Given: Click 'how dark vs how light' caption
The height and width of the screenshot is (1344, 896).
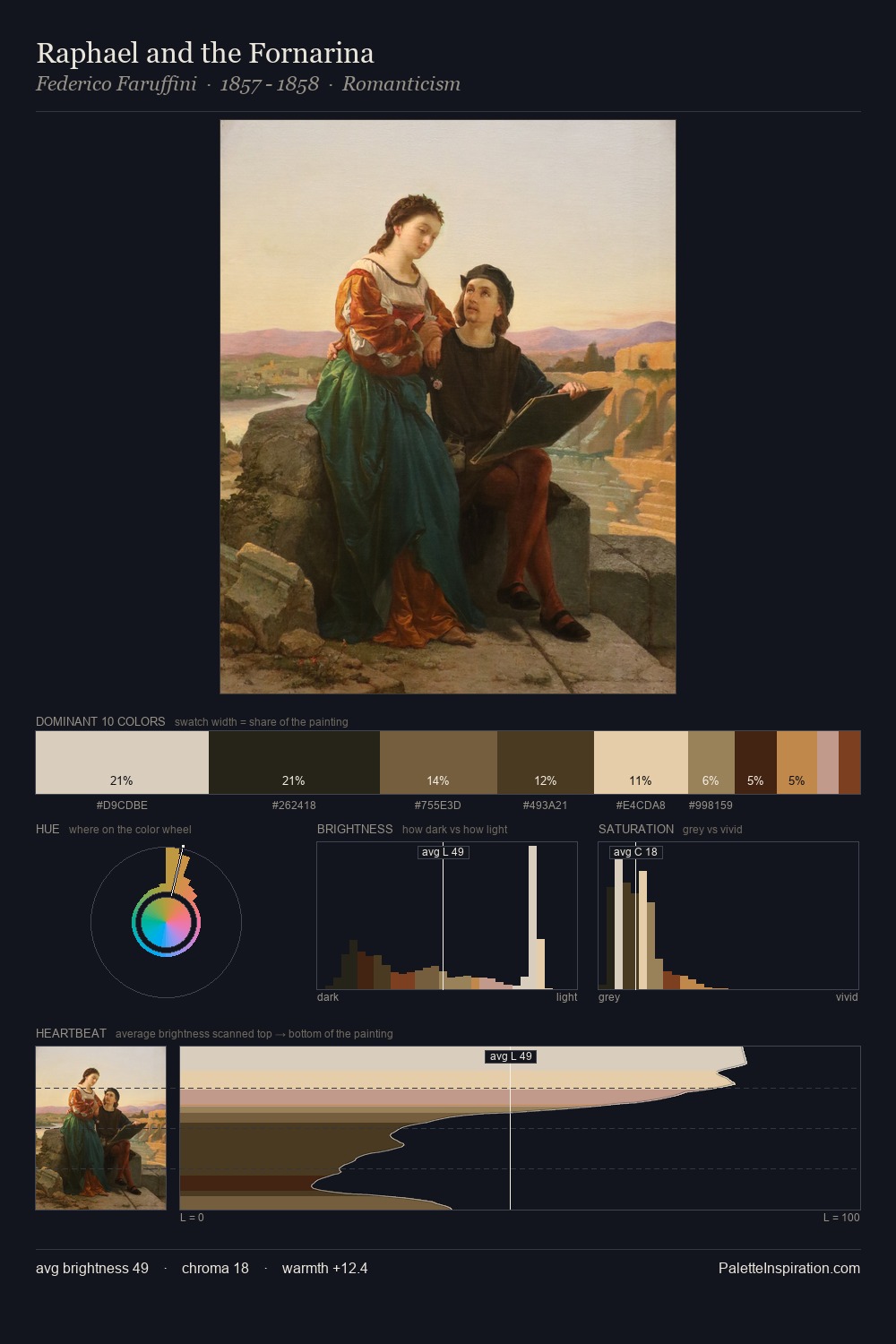Looking at the screenshot, I should [x=455, y=830].
